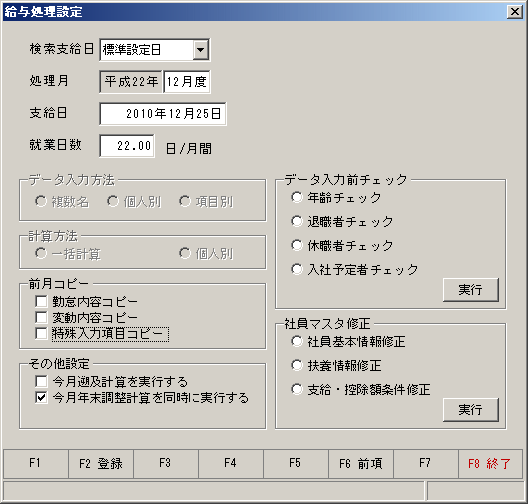The image size is (528, 504).
Task: Click the 前月コピー group title
Action: pyautogui.click(x=59, y=284)
